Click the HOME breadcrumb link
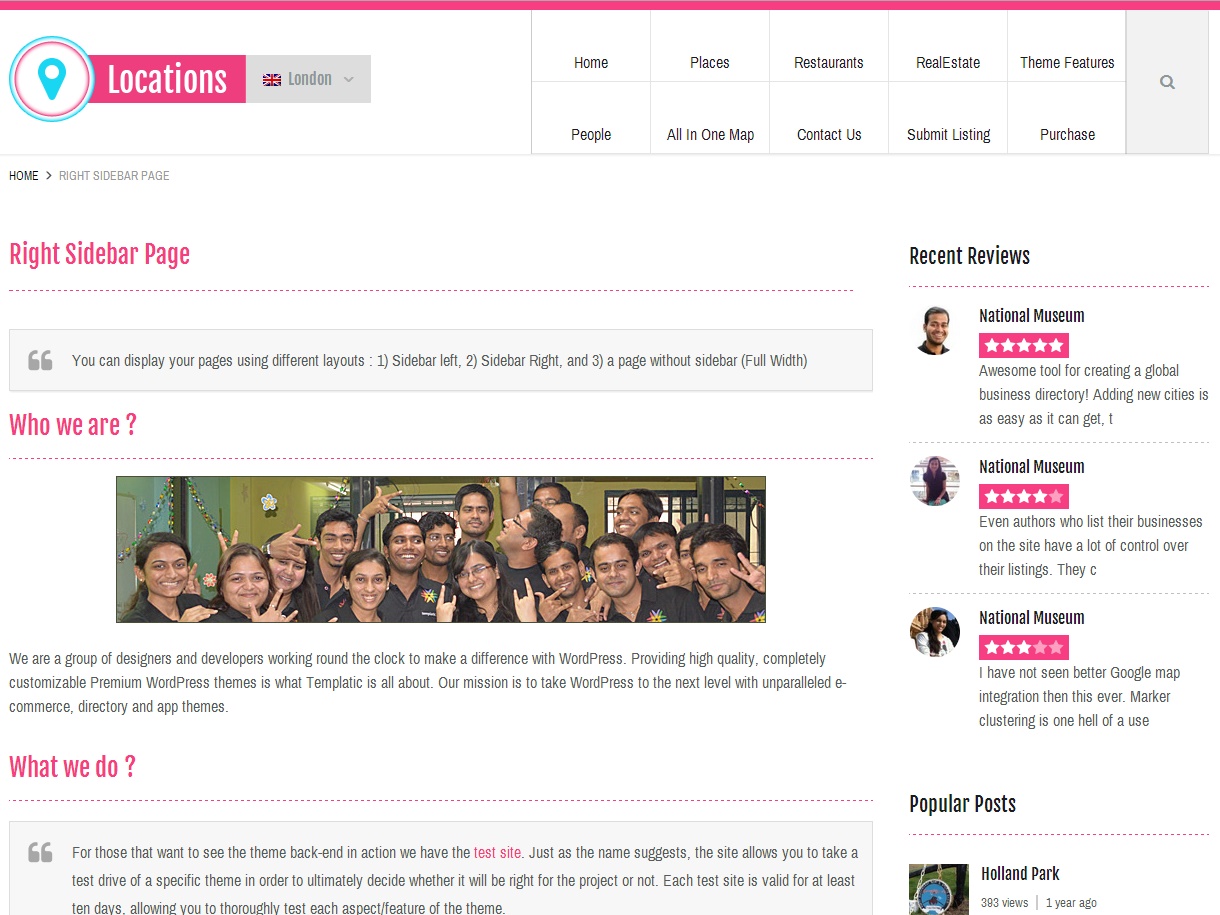Image resolution: width=1220 pixels, height=915 pixels. point(24,176)
